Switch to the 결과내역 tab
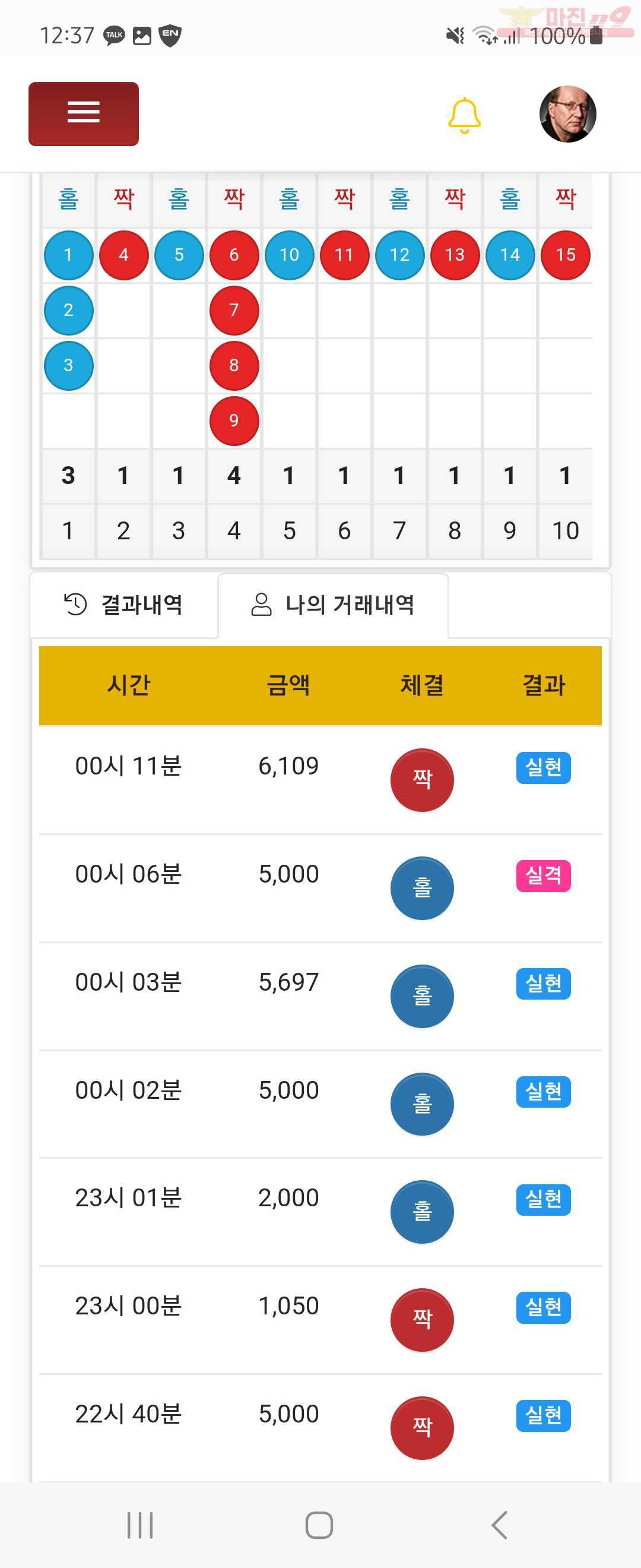The image size is (641, 1568). [123, 605]
